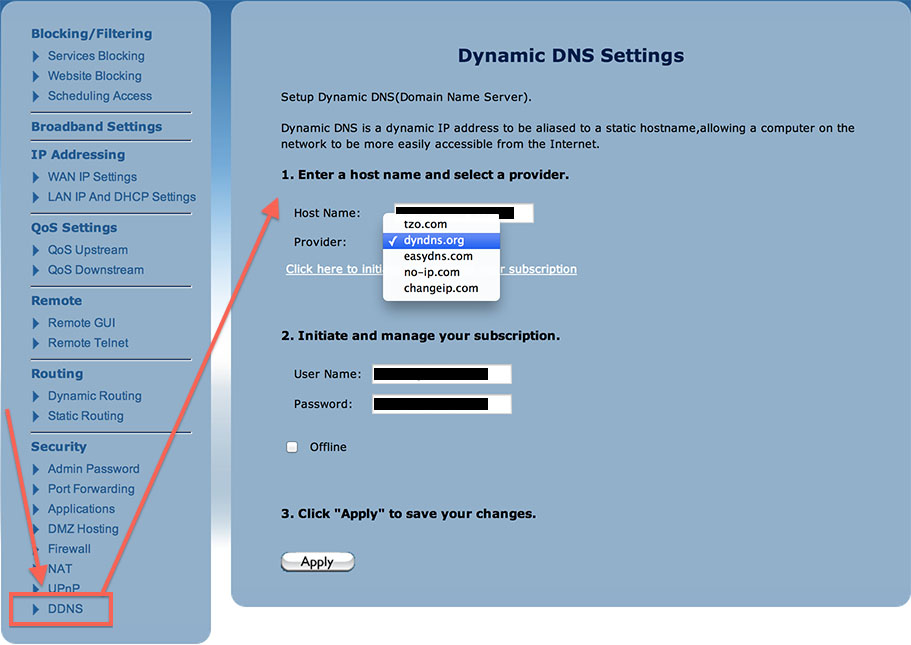Open the Website Blocking page
Viewport: 911px width, 645px height.
pyautogui.click(x=95, y=76)
